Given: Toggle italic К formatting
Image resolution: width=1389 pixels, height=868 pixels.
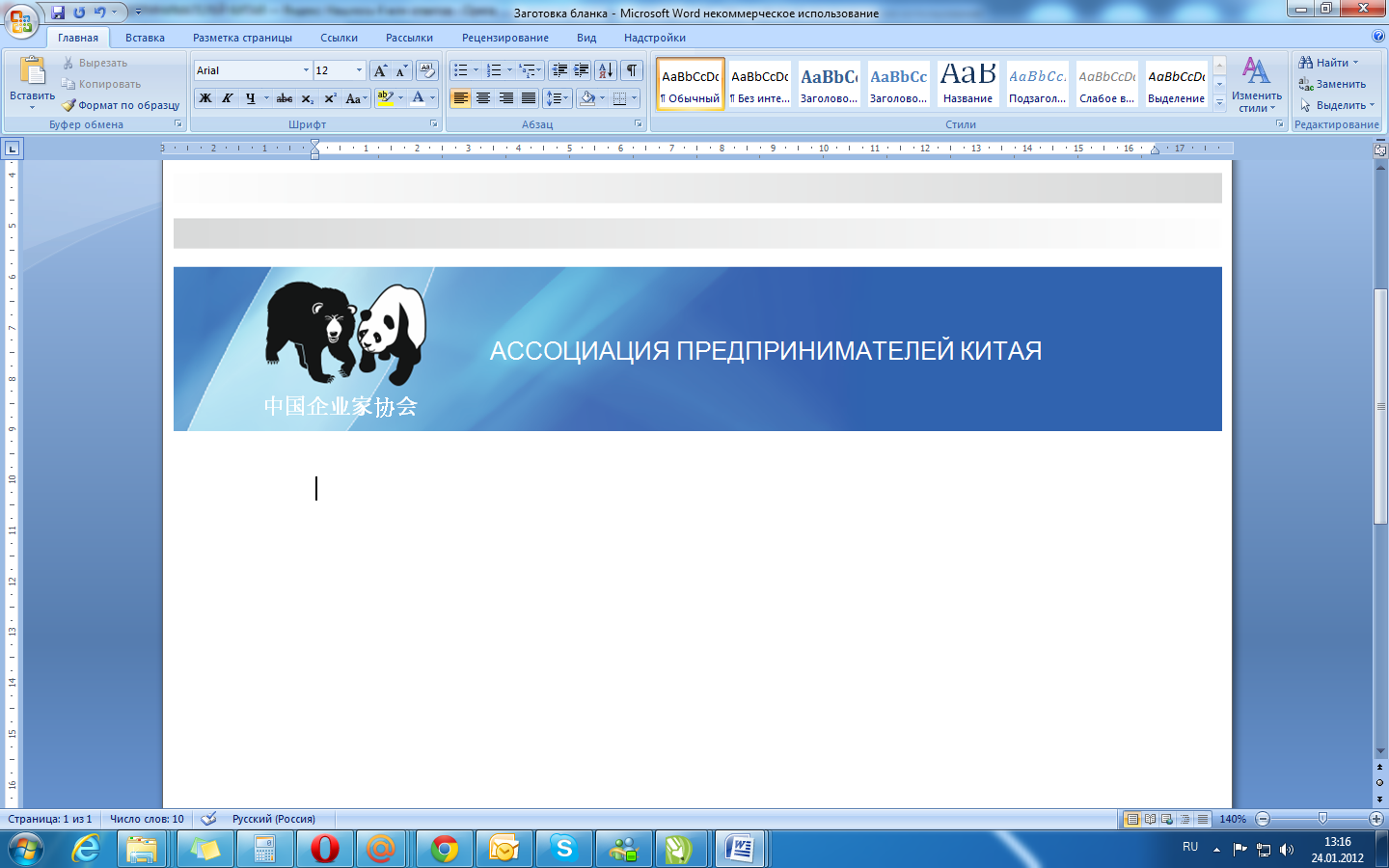Looking at the screenshot, I should (x=228, y=98).
